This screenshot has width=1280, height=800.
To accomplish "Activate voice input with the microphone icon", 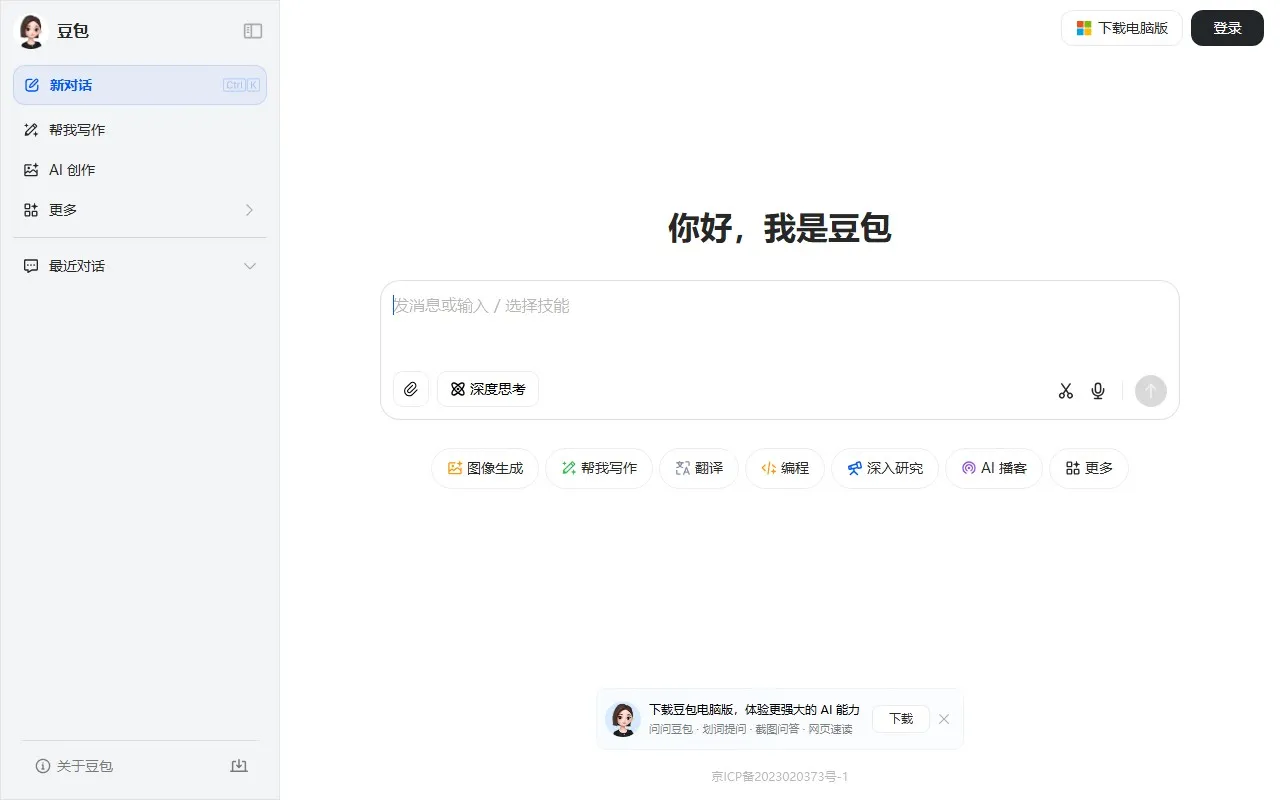I will [1097, 390].
